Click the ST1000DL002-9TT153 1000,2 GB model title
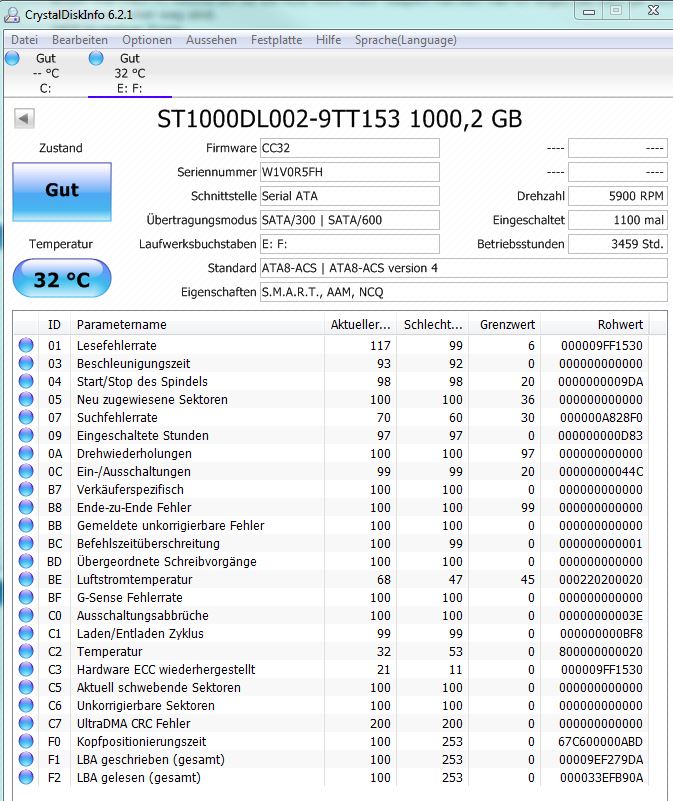 coord(339,119)
